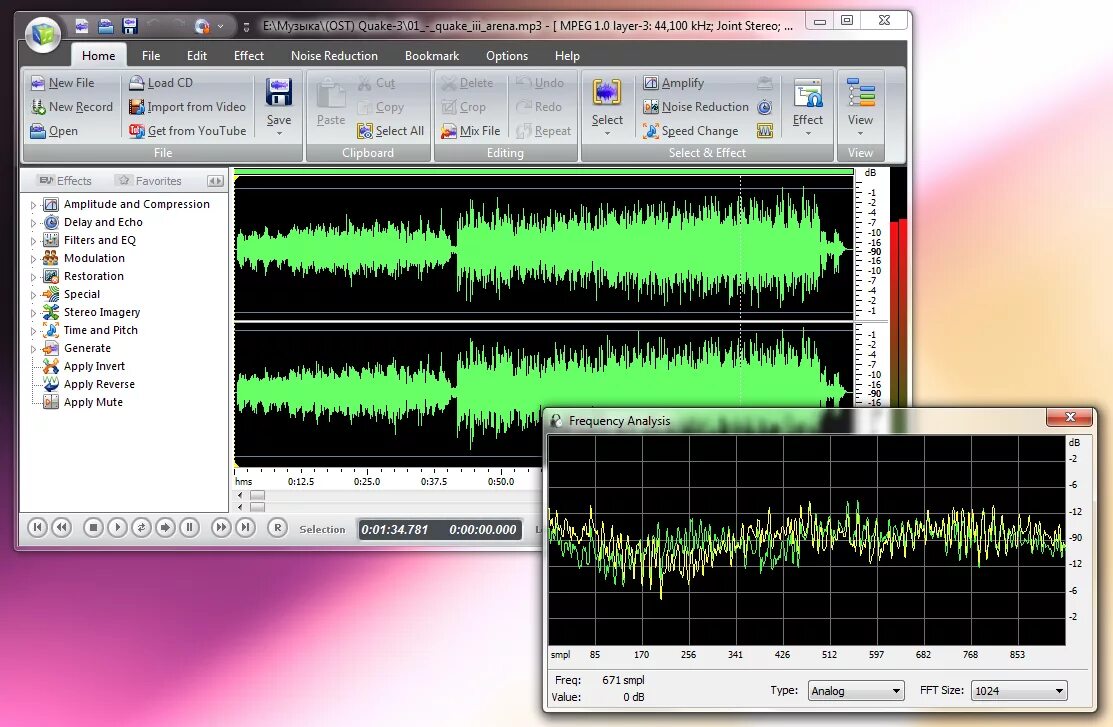Toggle record mode with R button
Image resolution: width=1113 pixels, height=727 pixels.
coord(277,527)
